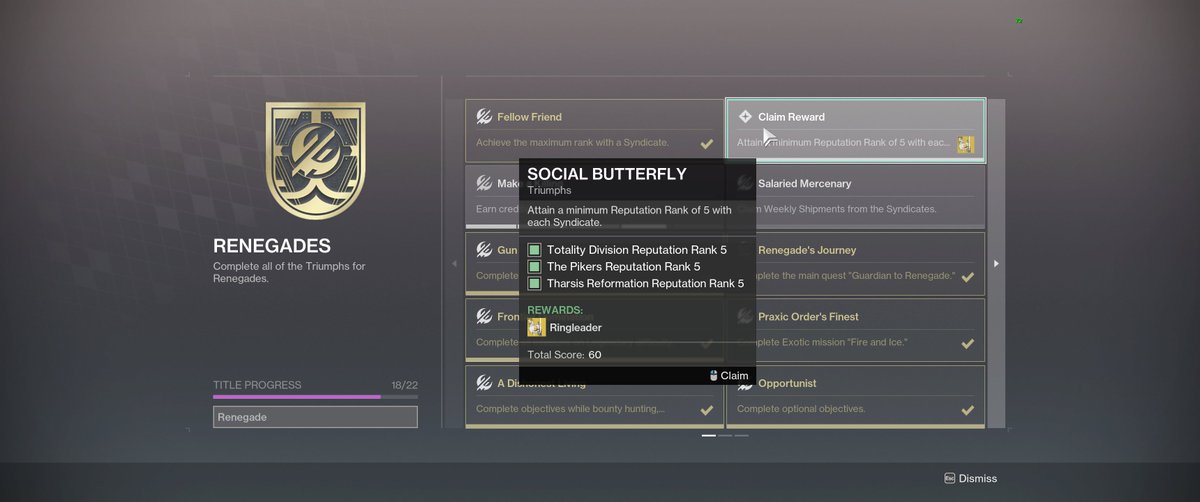Click the 18/22 progress count
This screenshot has height=502, width=1200.
coord(404,385)
